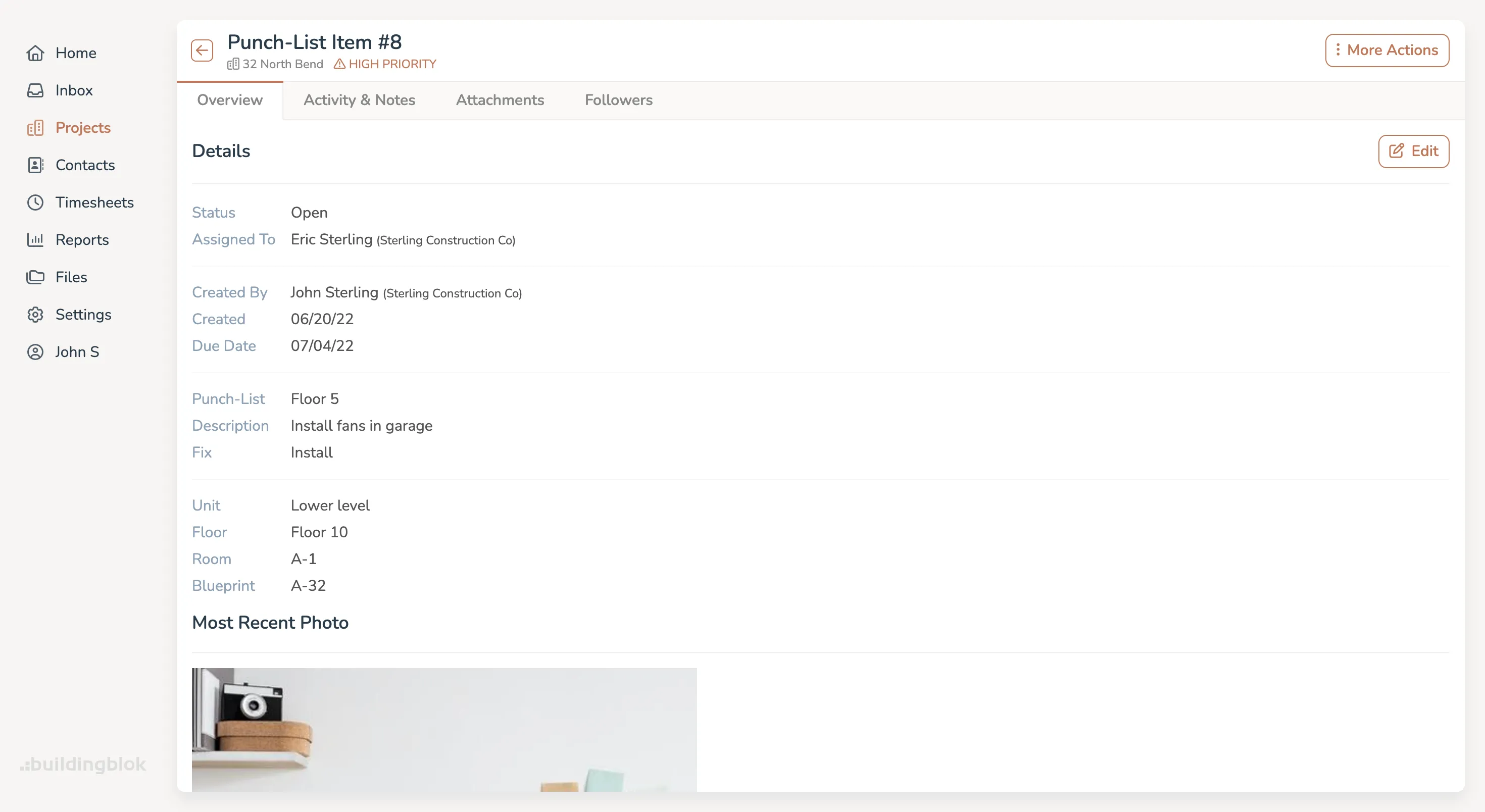
Task: Edit the punch-list item details
Action: [x=1413, y=151]
